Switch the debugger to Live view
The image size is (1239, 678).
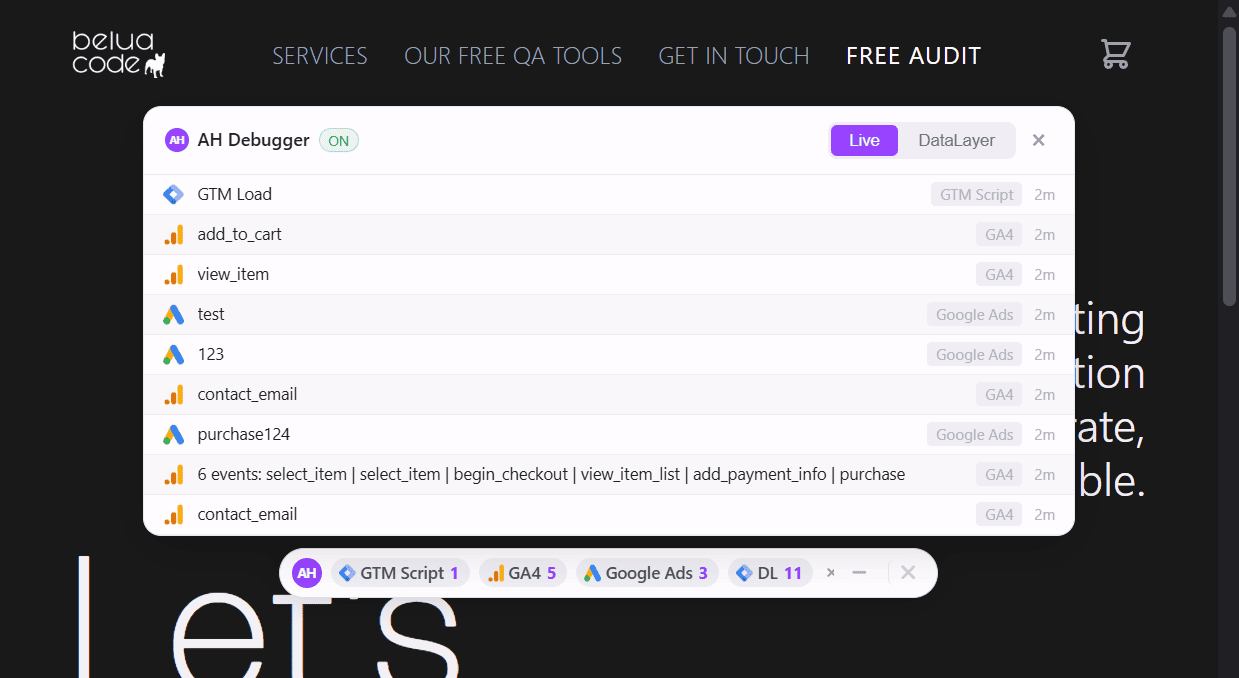[864, 140]
